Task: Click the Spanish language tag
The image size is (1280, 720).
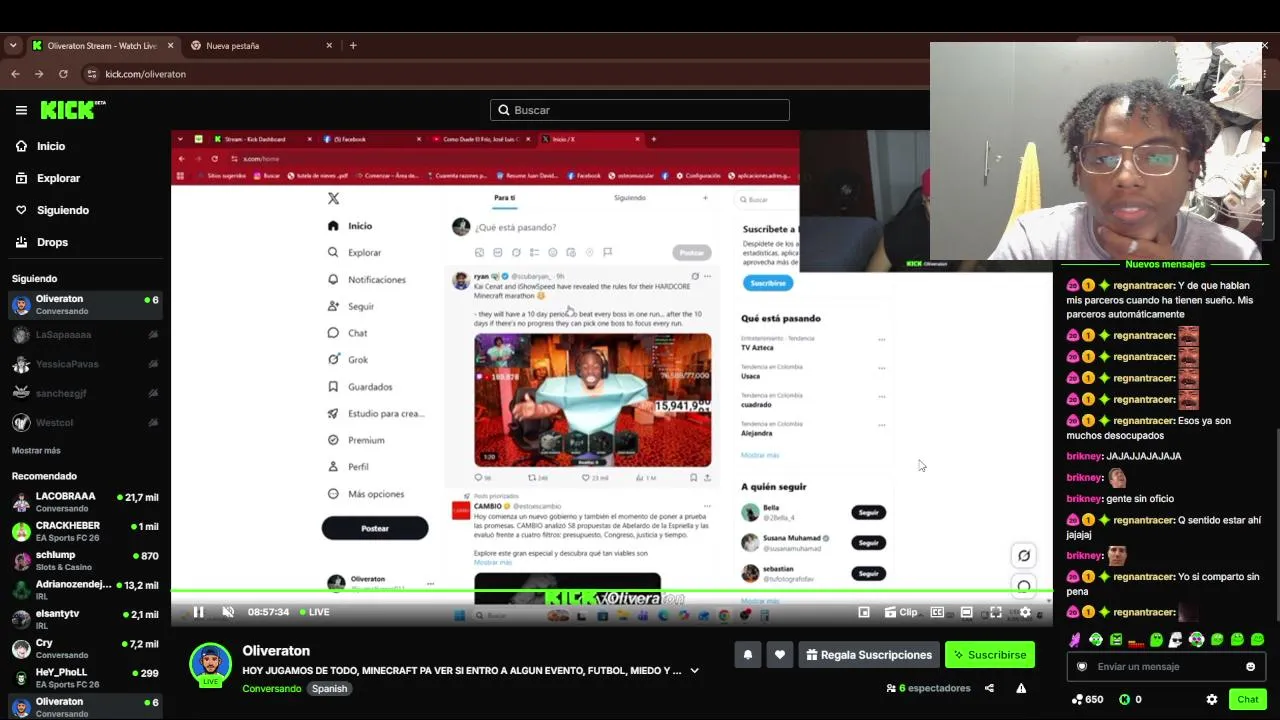Action: point(329,688)
